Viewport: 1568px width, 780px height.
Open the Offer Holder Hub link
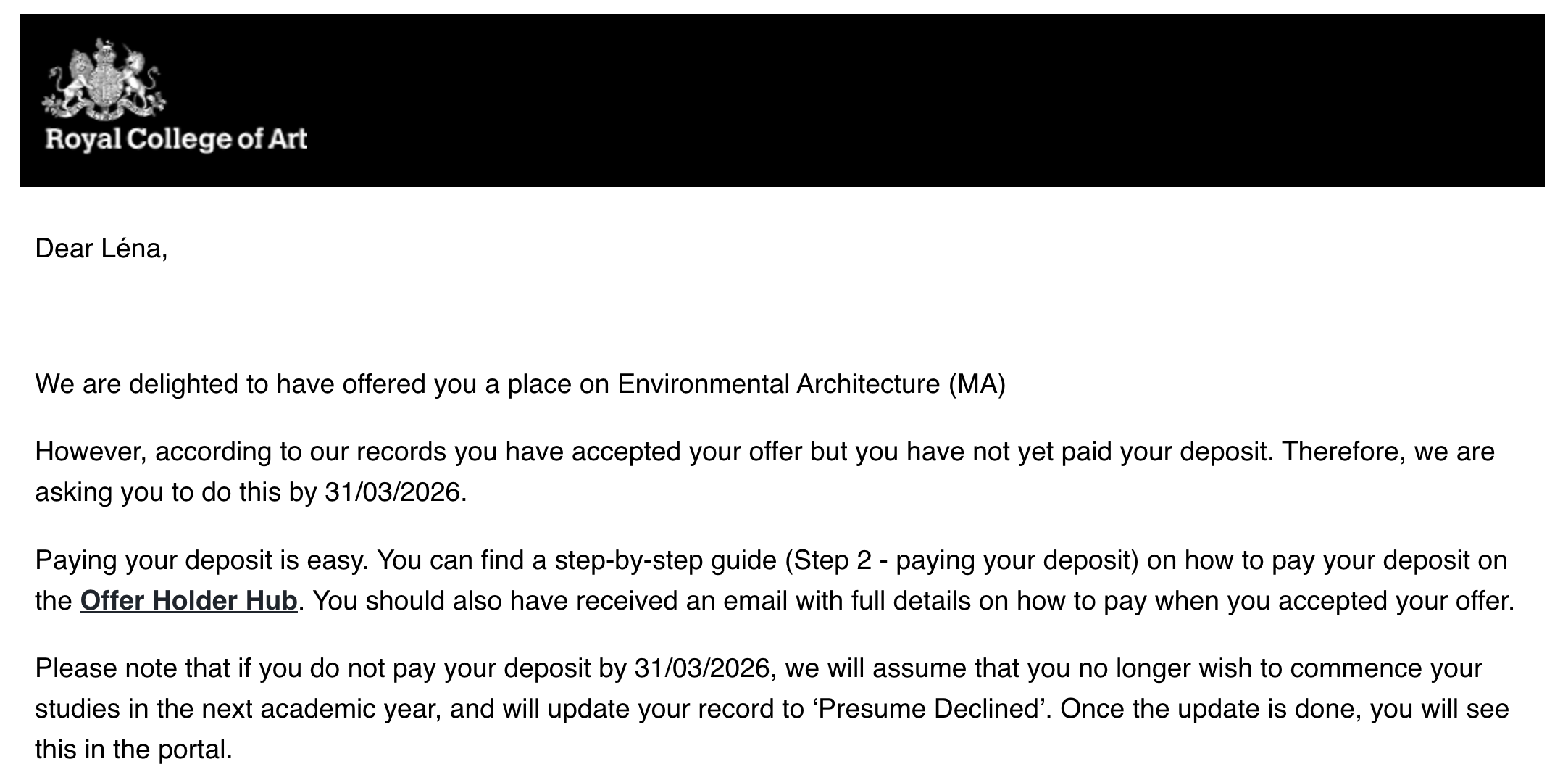coord(188,601)
